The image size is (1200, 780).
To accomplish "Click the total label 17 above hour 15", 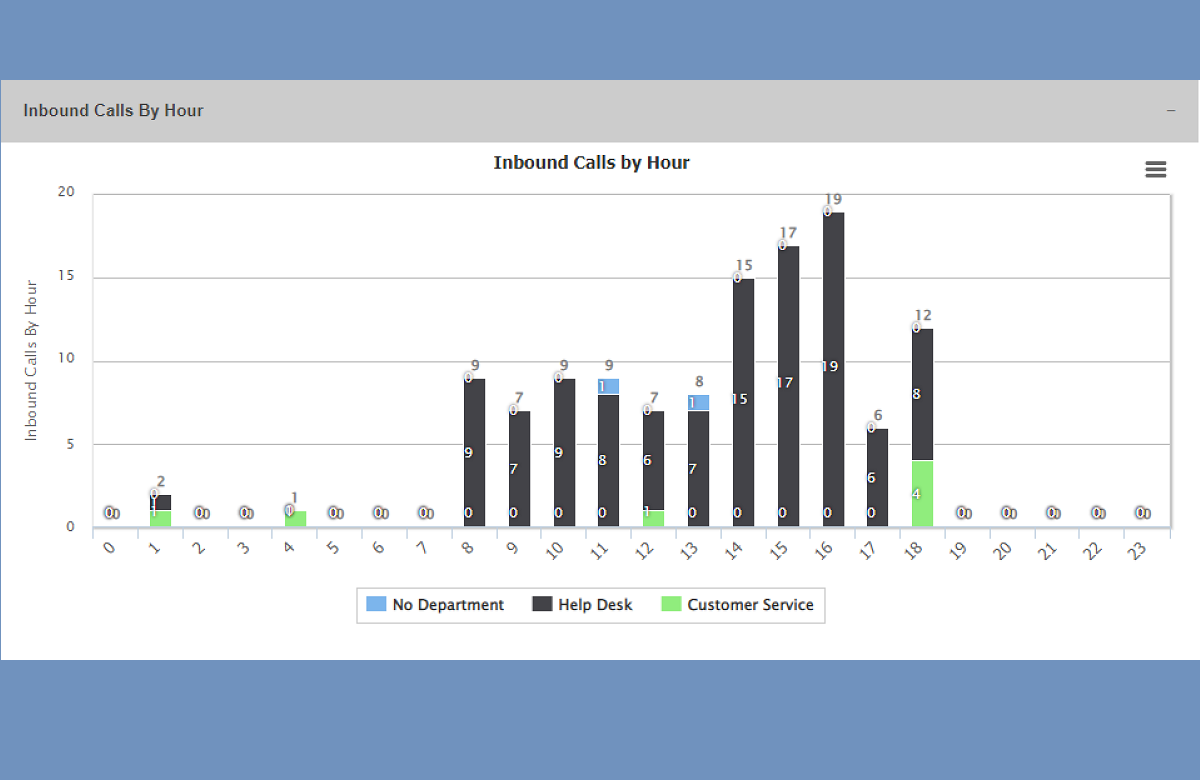I will point(788,233).
